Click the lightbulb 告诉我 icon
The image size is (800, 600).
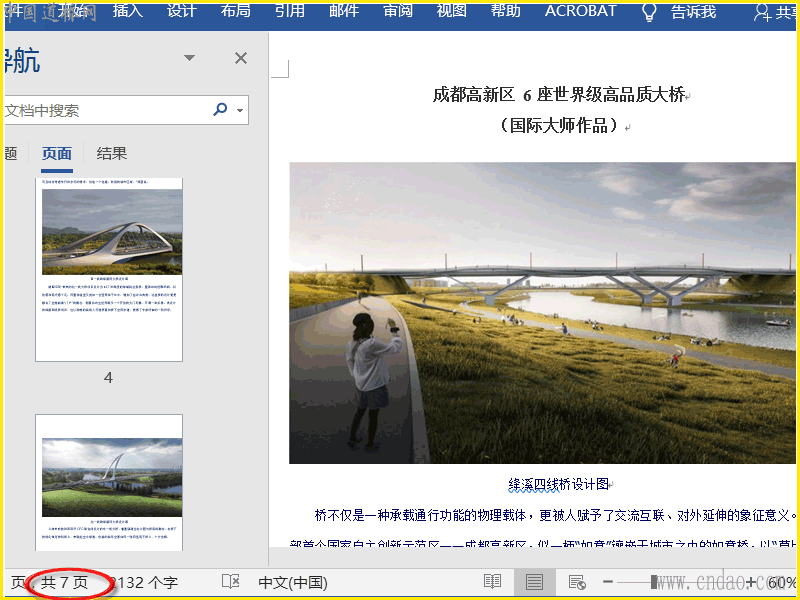(x=648, y=12)
